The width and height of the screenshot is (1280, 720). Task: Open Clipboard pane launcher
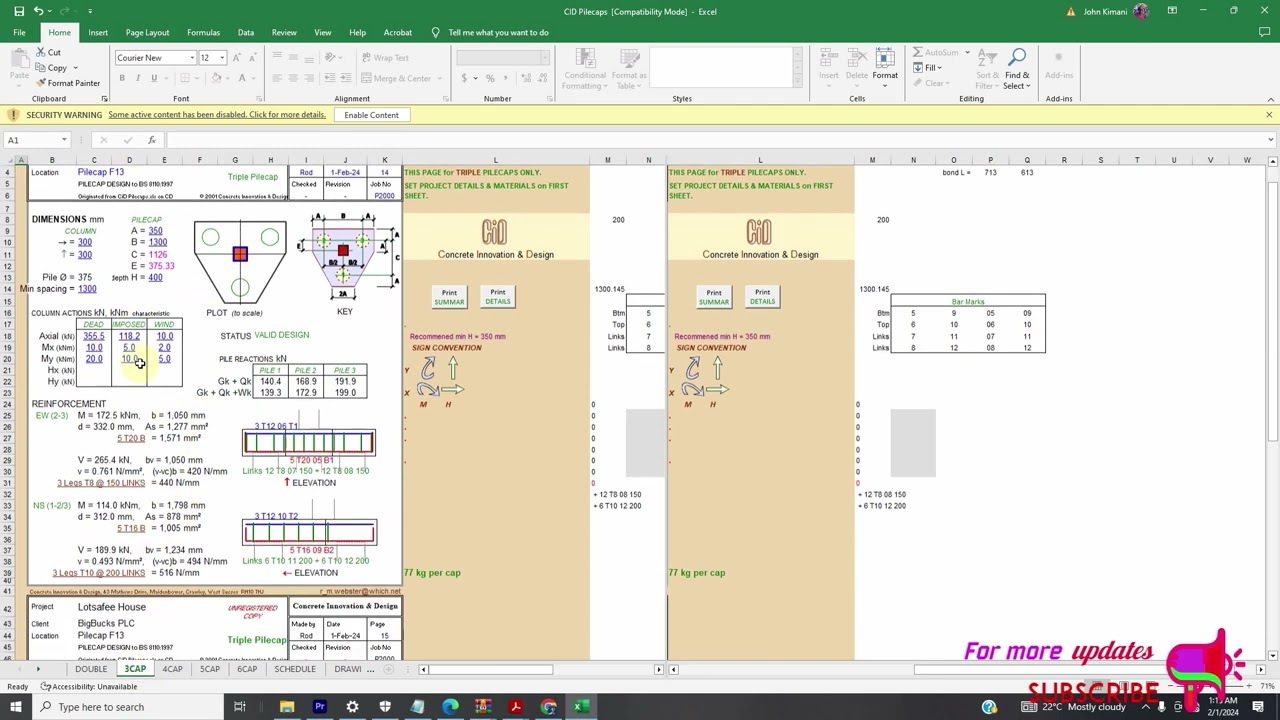pos(104,99)
